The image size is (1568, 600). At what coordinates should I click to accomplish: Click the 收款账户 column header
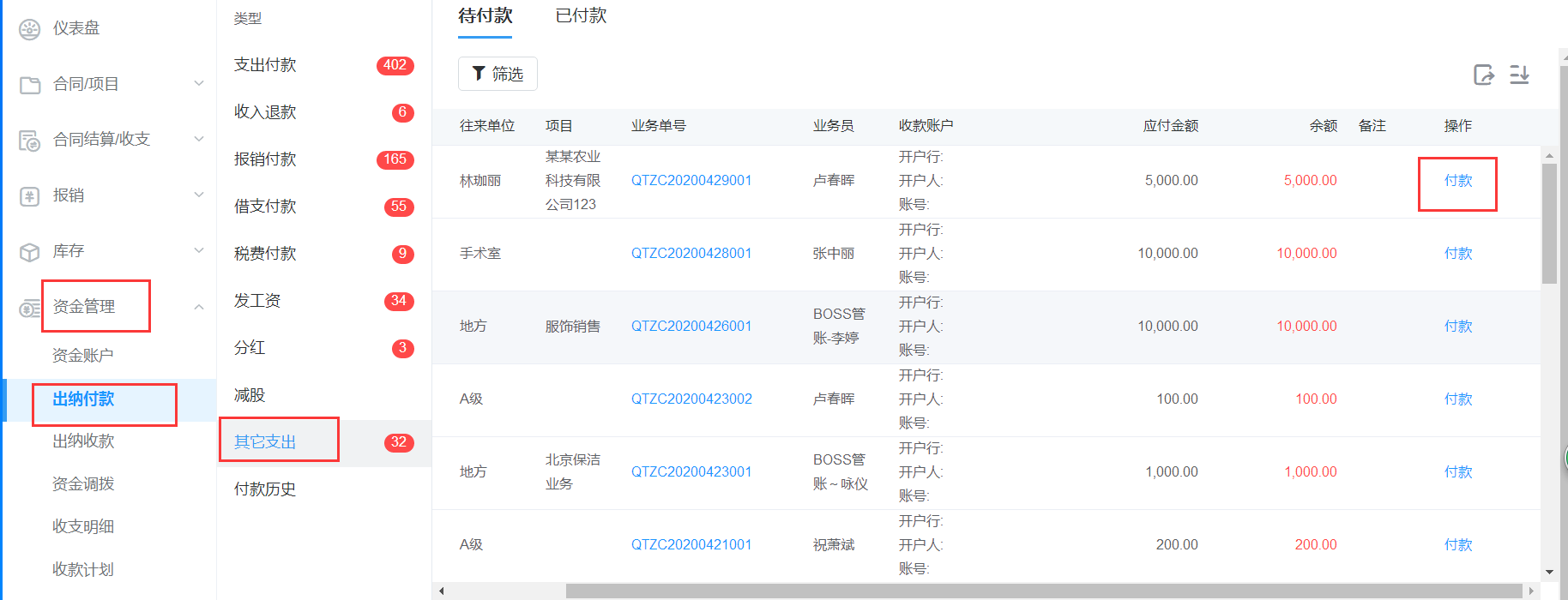coord(926,126)
